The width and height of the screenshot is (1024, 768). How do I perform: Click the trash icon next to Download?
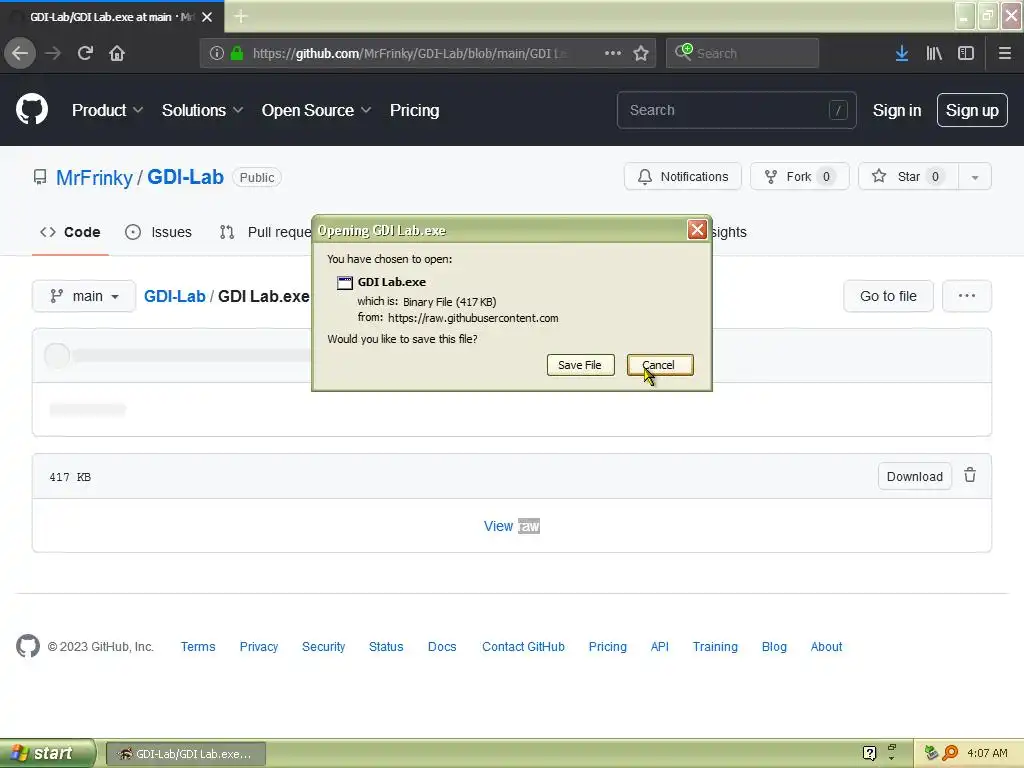[970, 475]
